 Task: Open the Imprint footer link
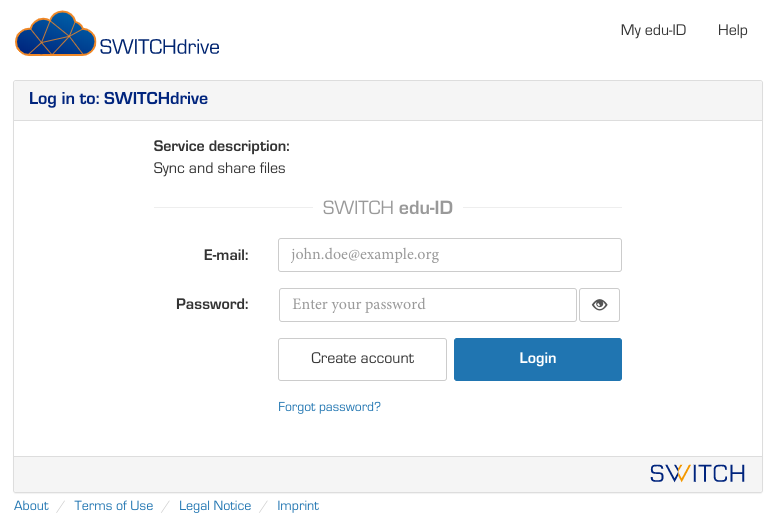(298, 506)
